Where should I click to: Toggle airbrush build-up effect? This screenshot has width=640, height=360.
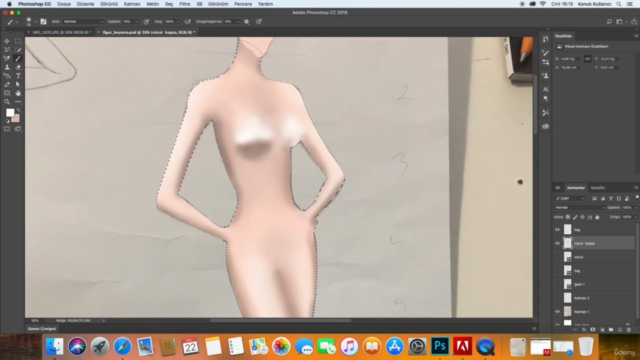(188, 22)
